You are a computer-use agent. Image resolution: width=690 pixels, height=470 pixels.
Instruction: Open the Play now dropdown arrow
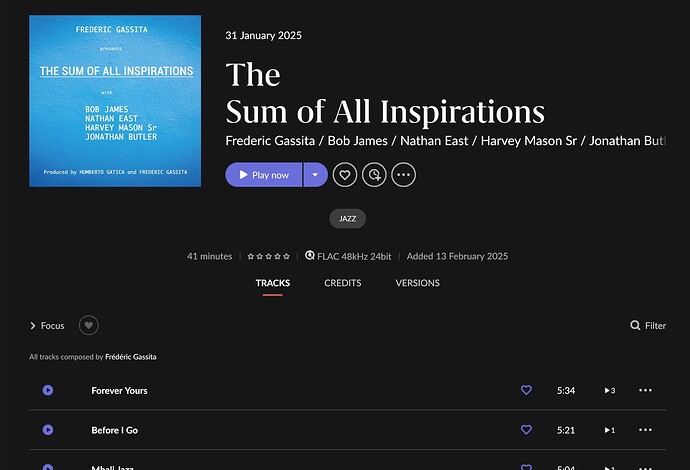(x=316, y=175)
